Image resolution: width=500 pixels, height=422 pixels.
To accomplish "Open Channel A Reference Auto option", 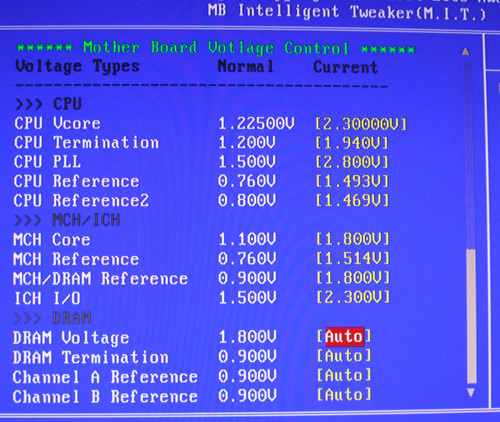I will (x=344, y=375).
